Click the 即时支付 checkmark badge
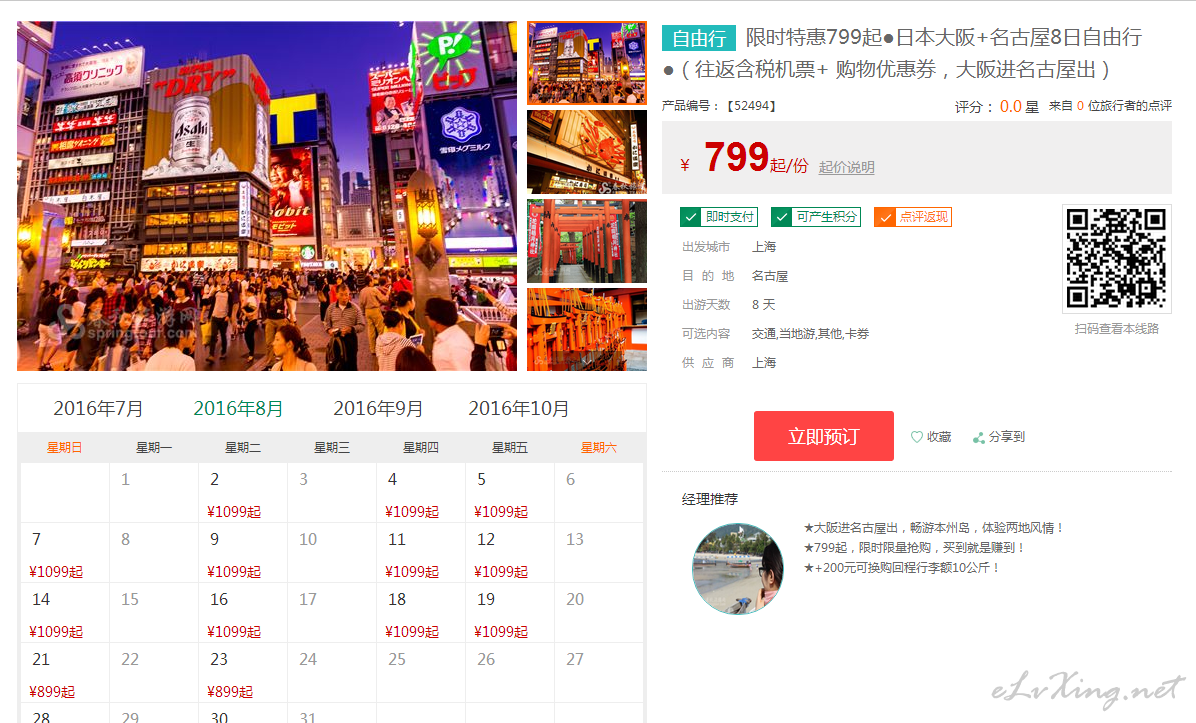The height and width of the screenshot is (723, 1196). click(x=719, y=217)
